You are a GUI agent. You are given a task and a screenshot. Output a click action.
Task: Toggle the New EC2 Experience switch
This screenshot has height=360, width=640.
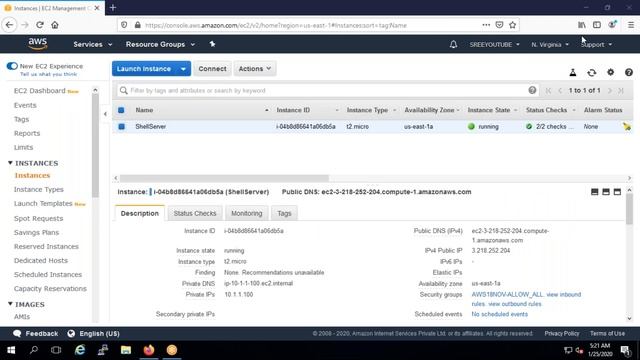pos(12,66)
